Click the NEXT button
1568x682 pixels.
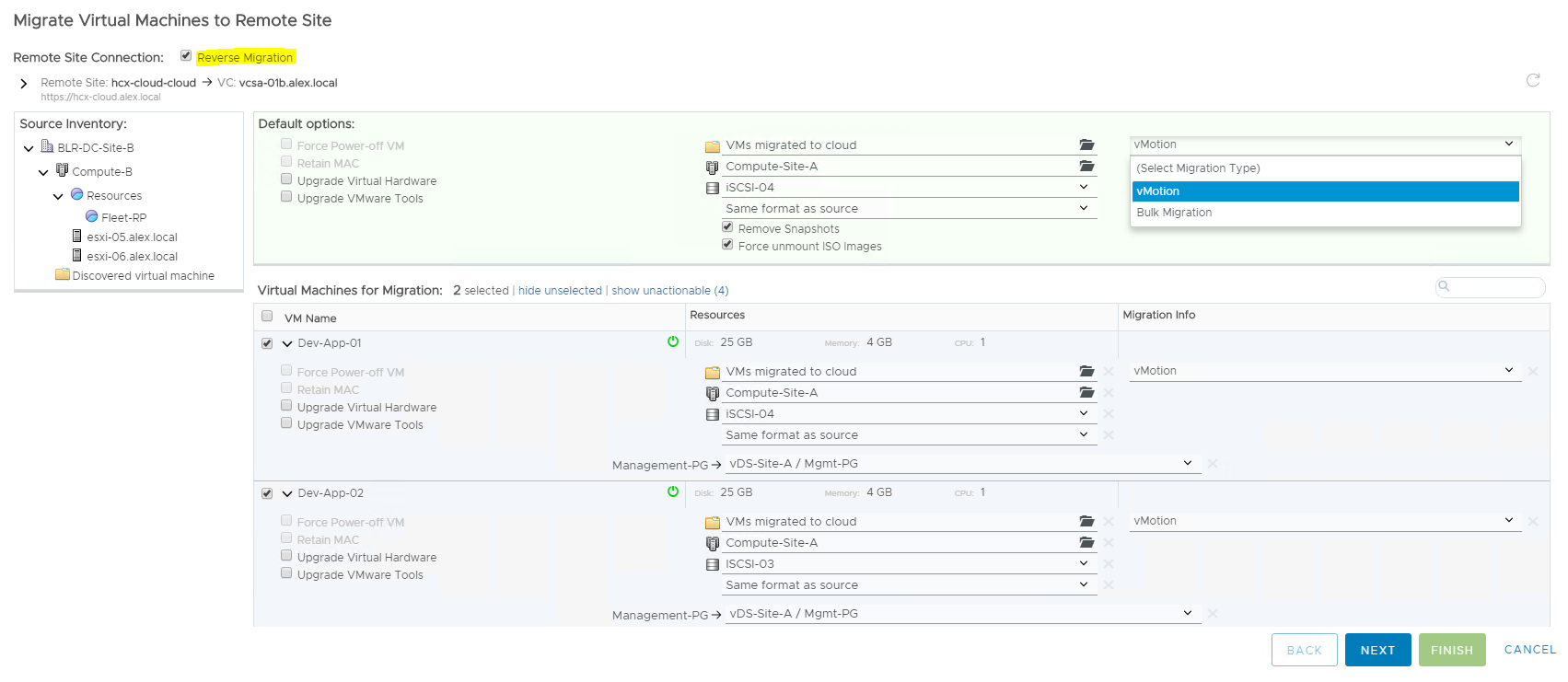1377,650
